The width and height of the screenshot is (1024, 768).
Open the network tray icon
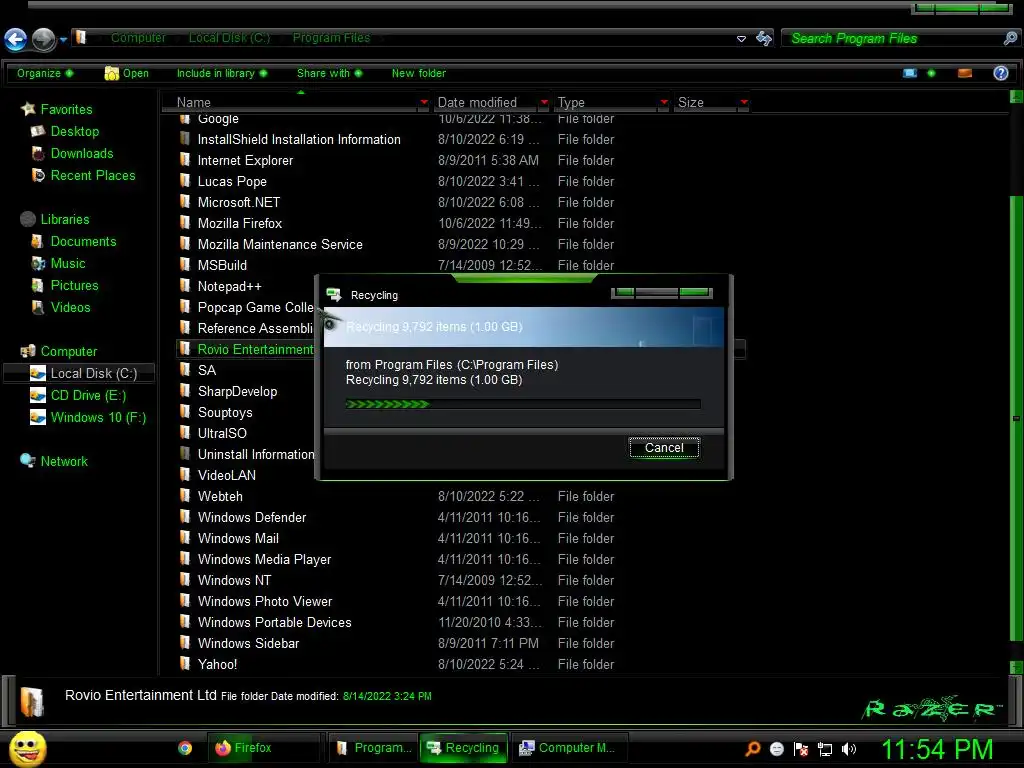coord(825,749)
